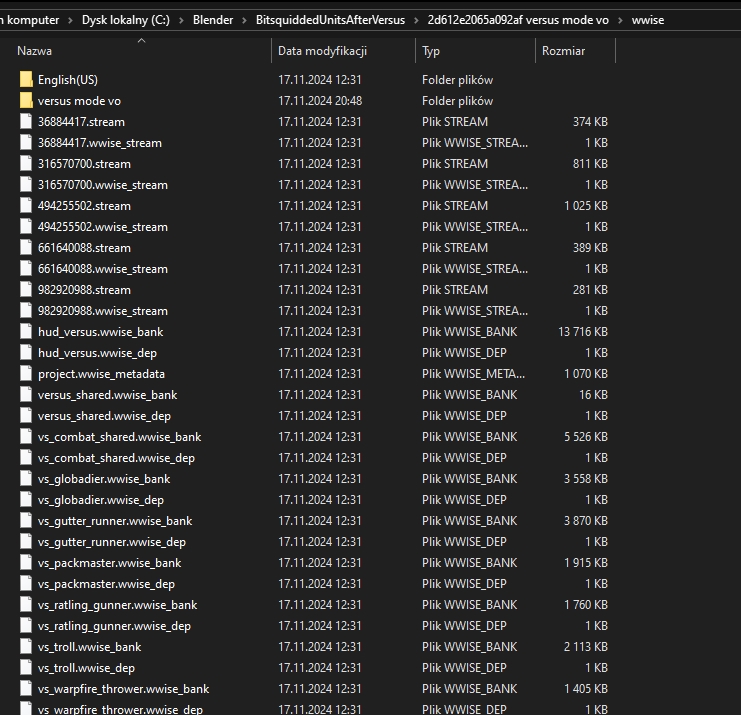Click the 811 KB size value
This screenshot has width=741, height=715.
(590, 164)
